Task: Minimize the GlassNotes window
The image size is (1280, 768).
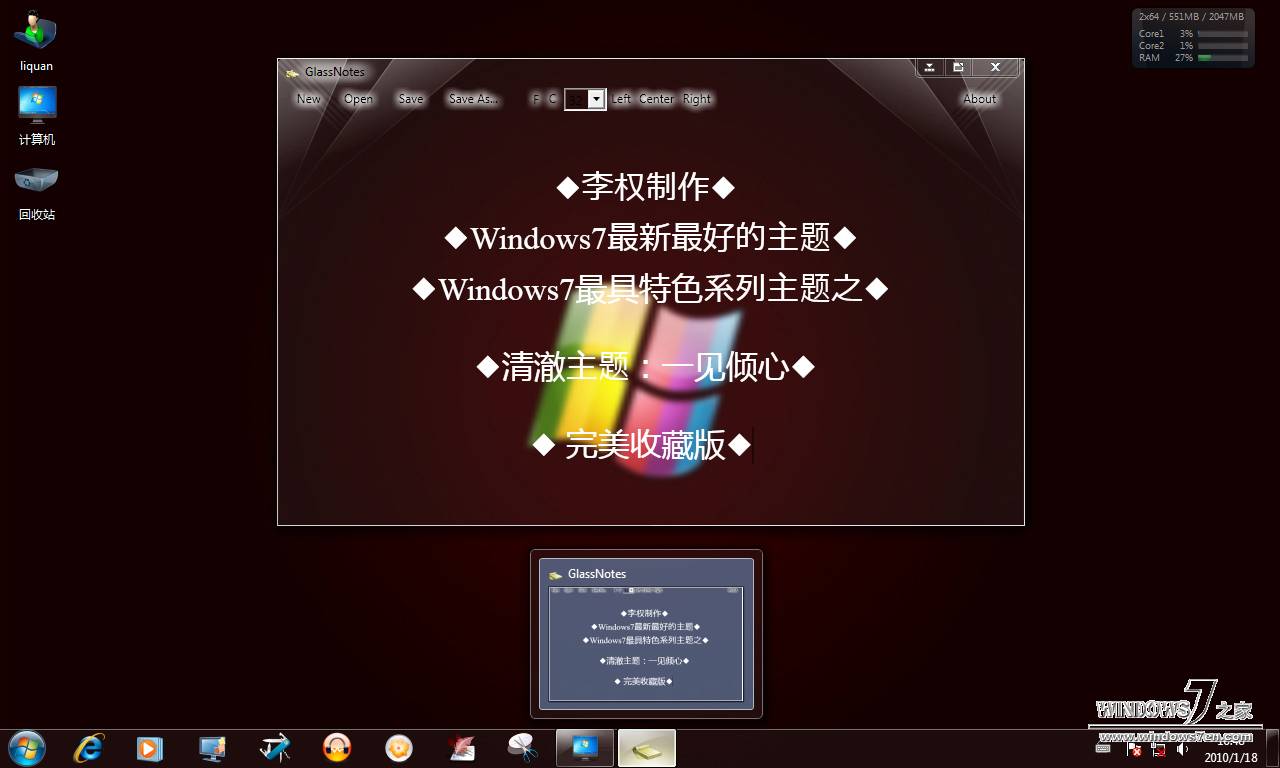Action: (930, 67)
